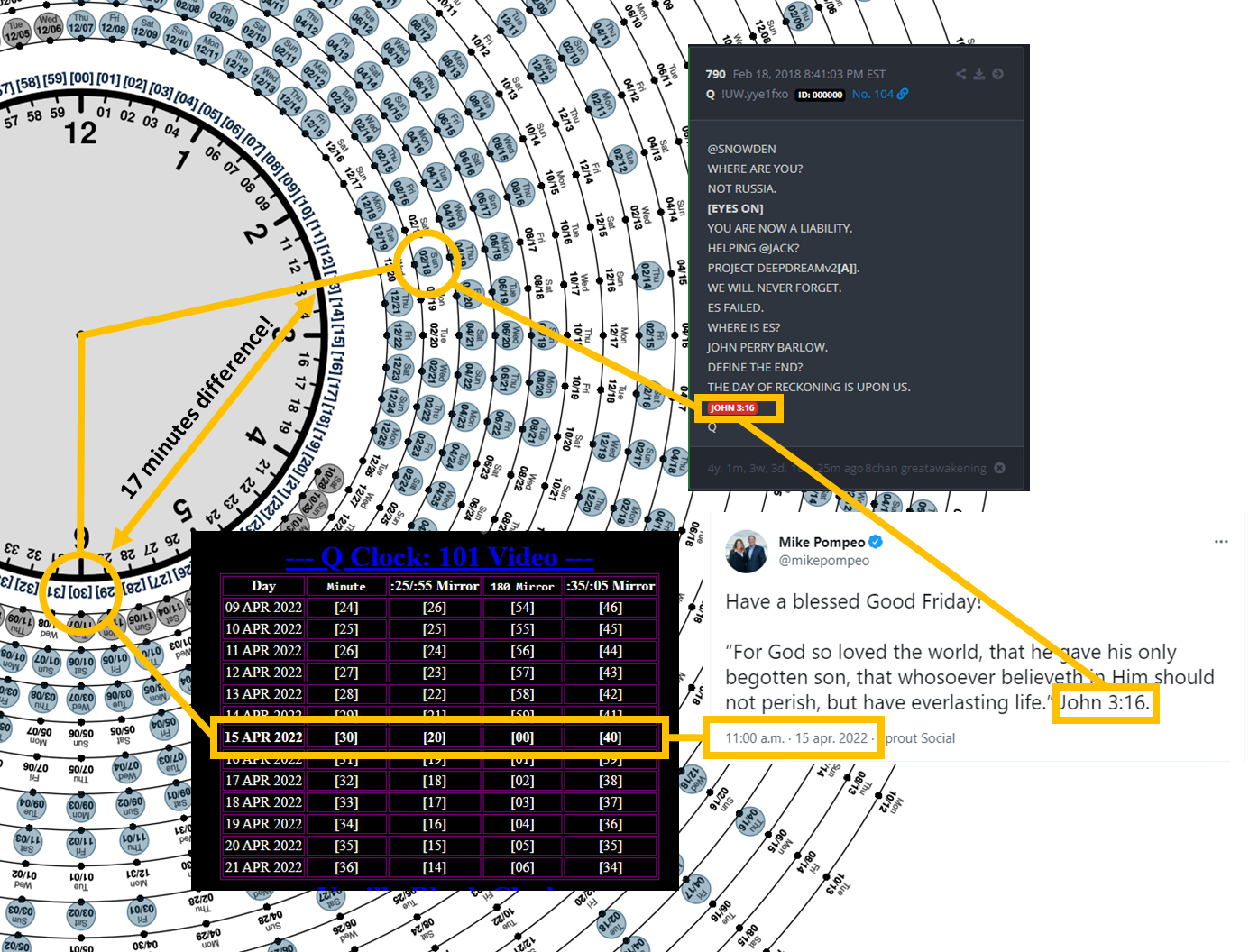Click the "17 APR 2022" table cell
The image size is (1249, 952).
(263, 781)
